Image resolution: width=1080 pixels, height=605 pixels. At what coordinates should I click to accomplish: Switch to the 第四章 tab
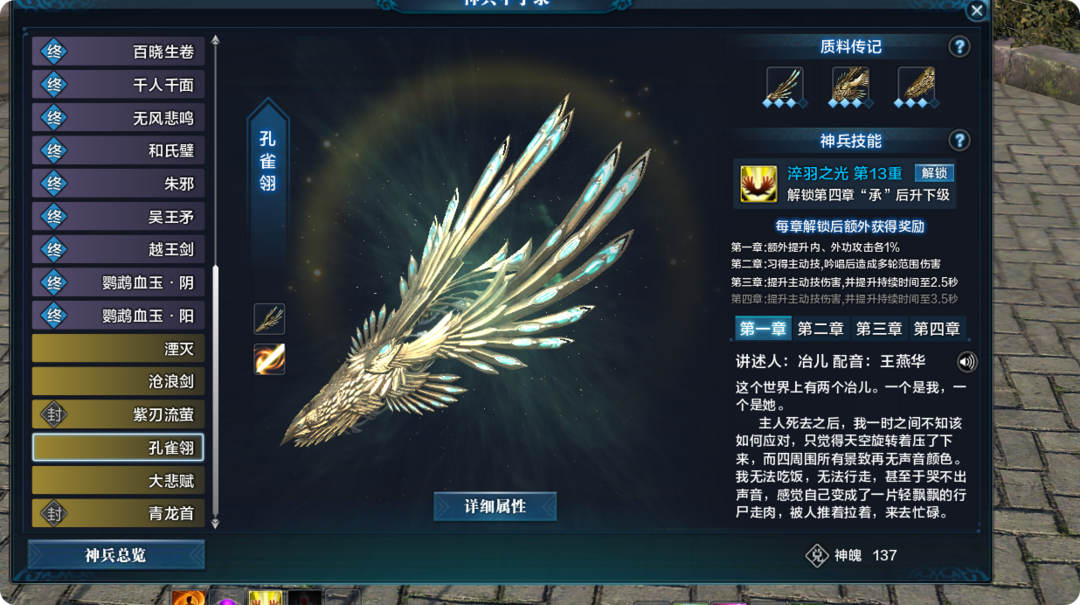(x=937, y=329)
